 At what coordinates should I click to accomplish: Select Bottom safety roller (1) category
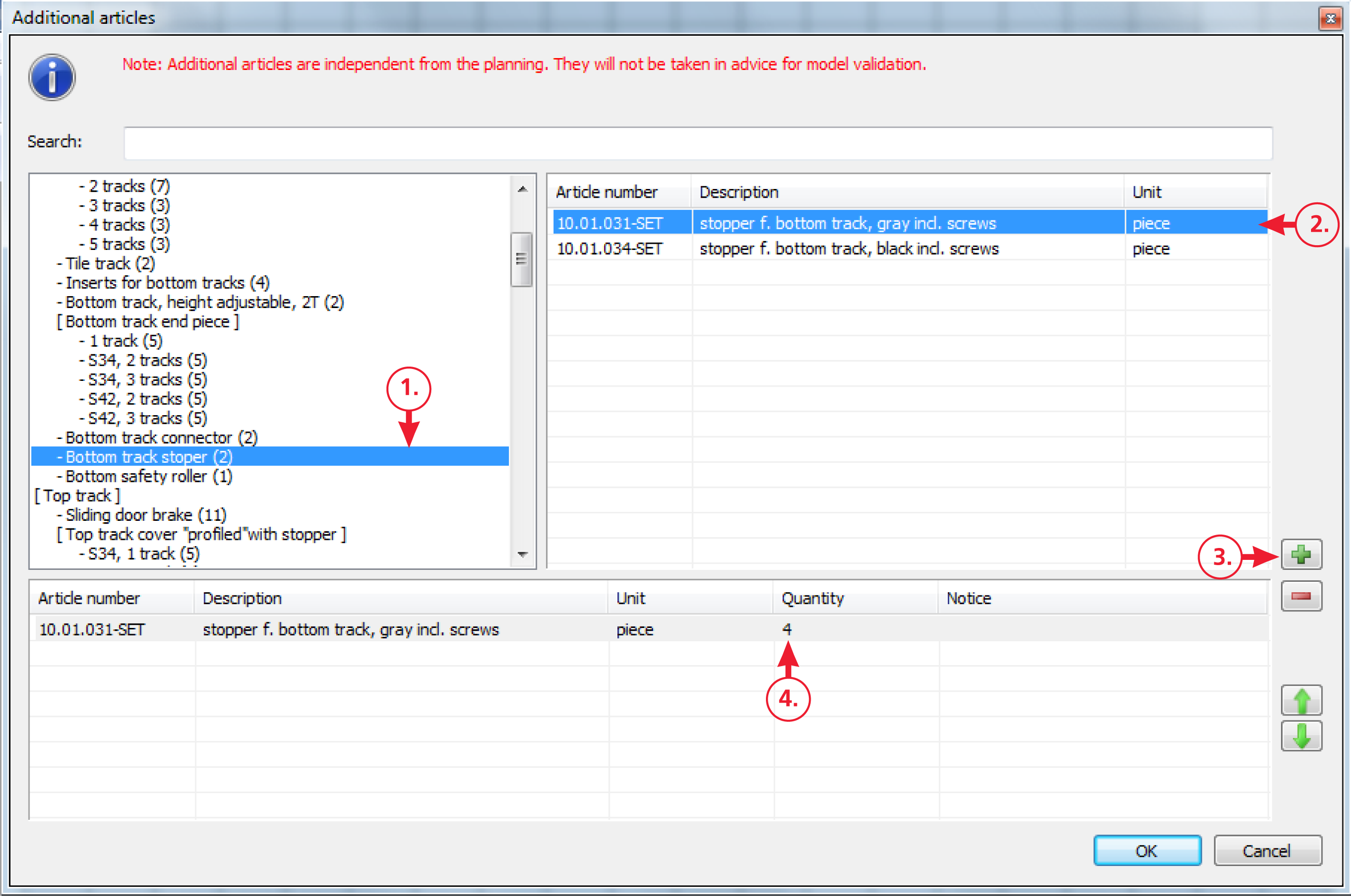[x=149, y=477]
